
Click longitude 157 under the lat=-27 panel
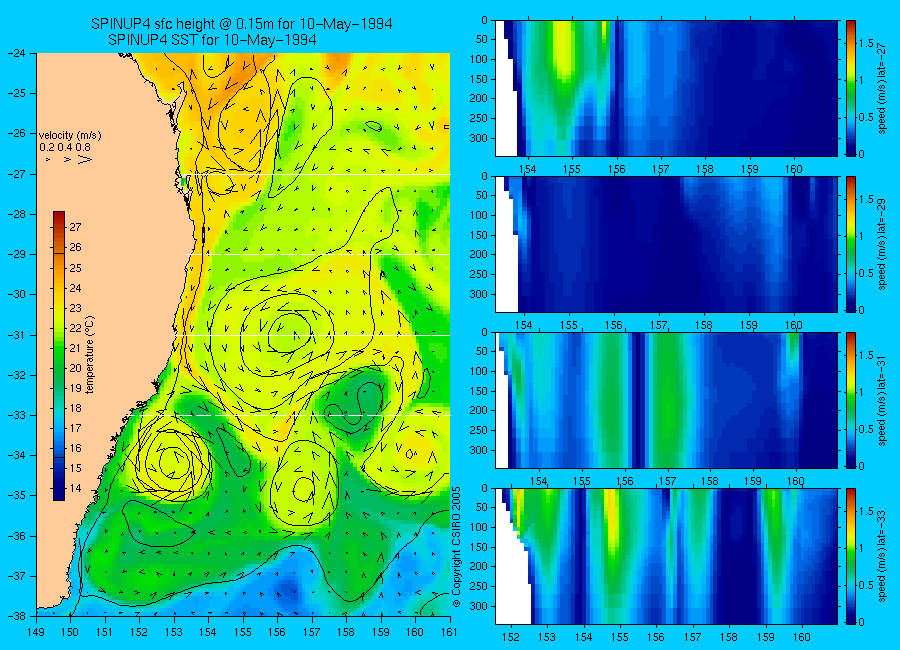tap(661, 169)
